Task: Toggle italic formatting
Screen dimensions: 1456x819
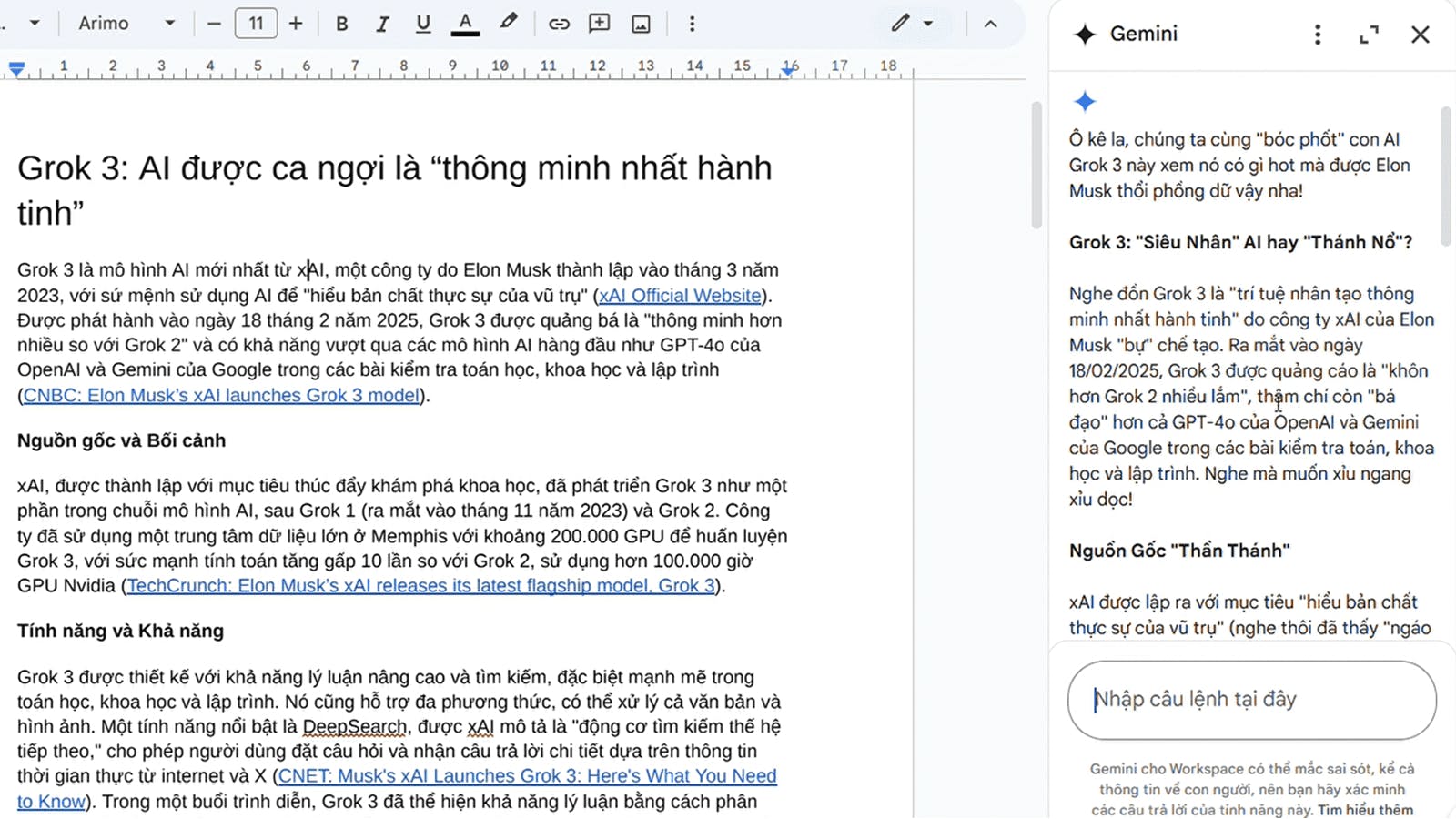Action: coord(382,24)
